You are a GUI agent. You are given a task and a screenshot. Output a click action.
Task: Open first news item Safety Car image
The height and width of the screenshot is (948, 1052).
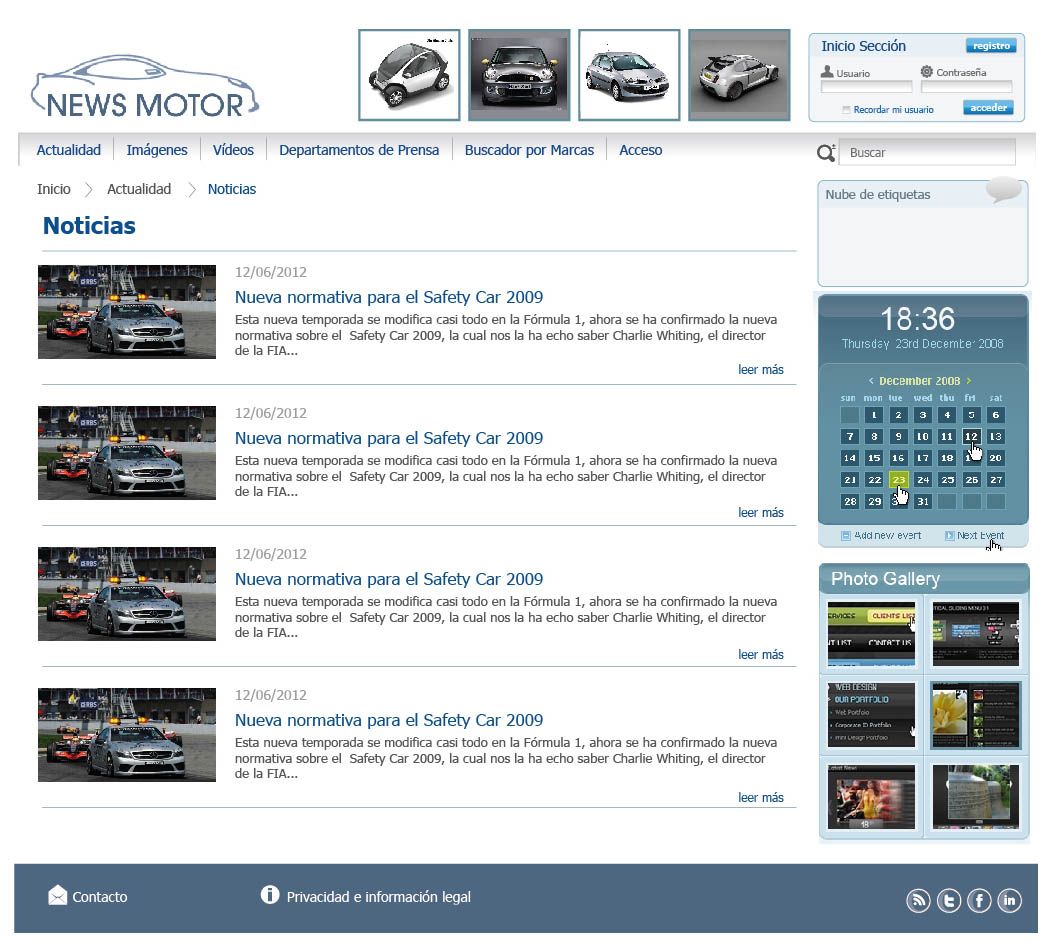(x=127, y=312)
